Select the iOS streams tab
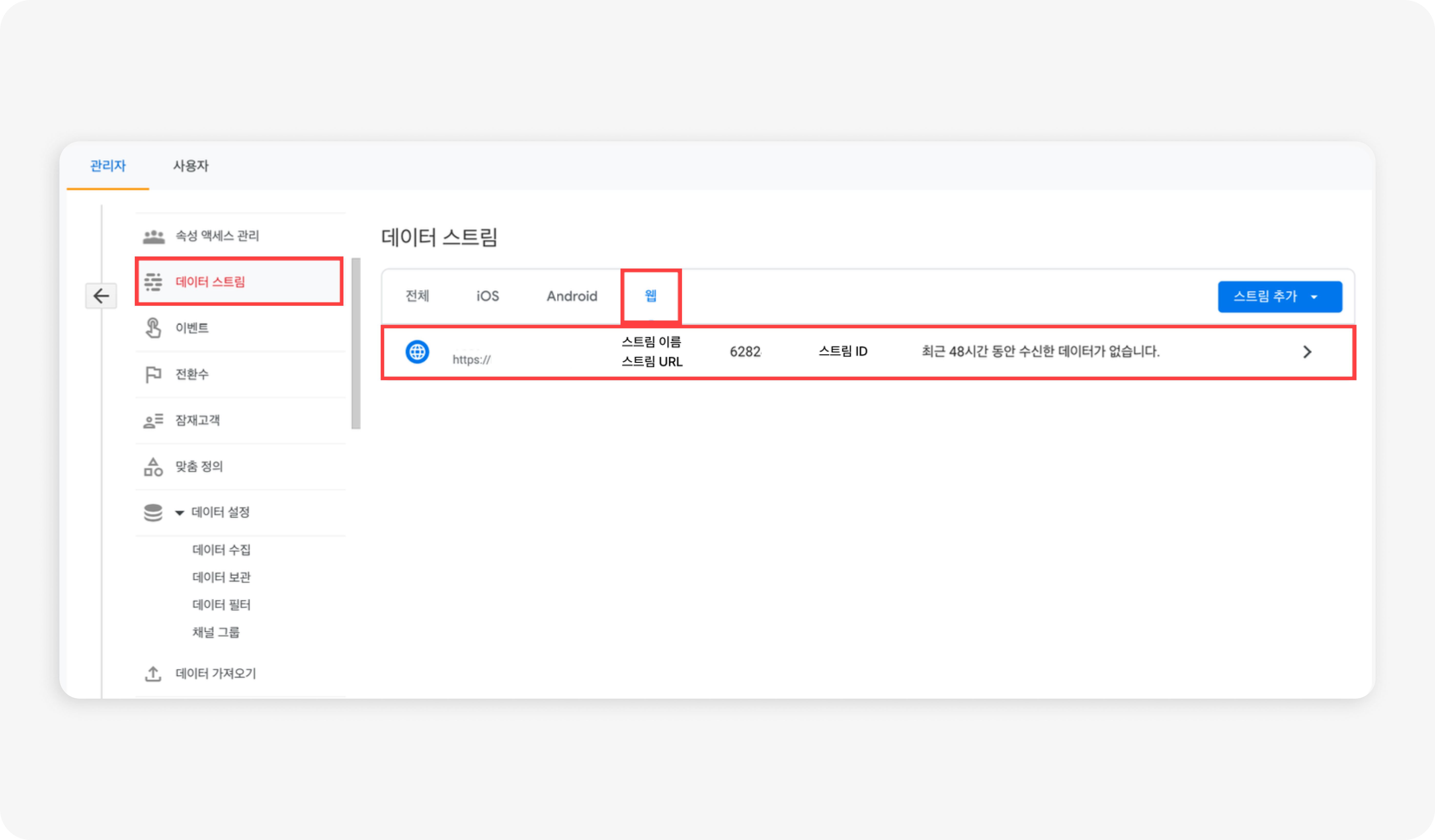1435x840 pixels. [487, 296]
